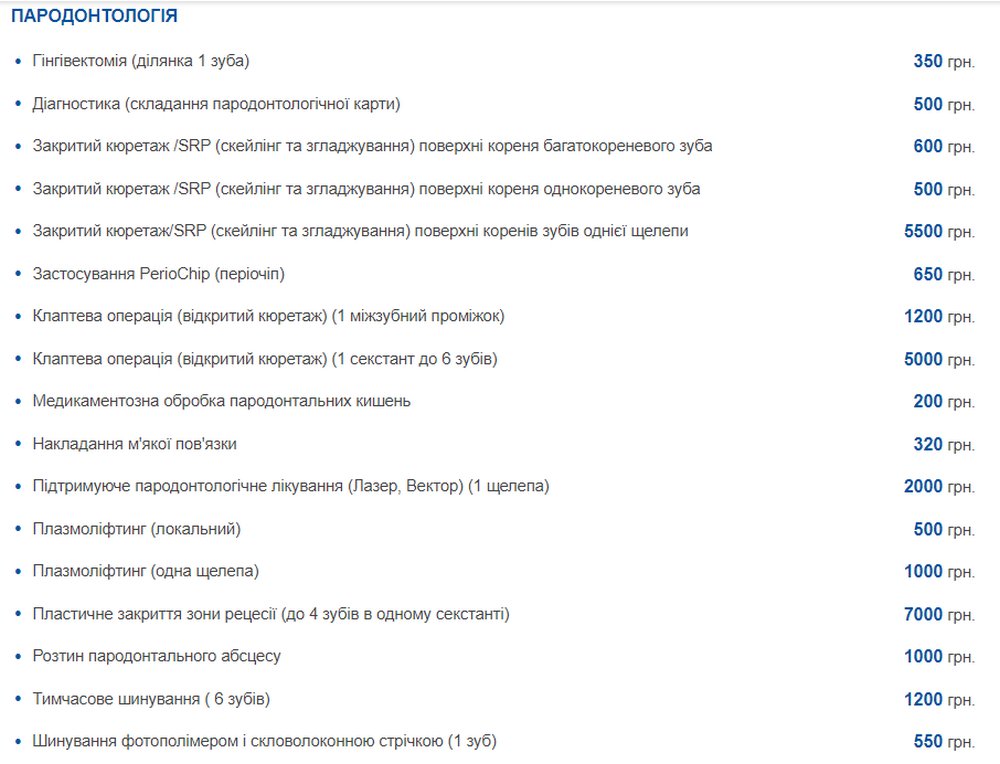Click the 5500 грн. price for однієї щелепи
1000x764 pixels.
[x=939, y=231]
